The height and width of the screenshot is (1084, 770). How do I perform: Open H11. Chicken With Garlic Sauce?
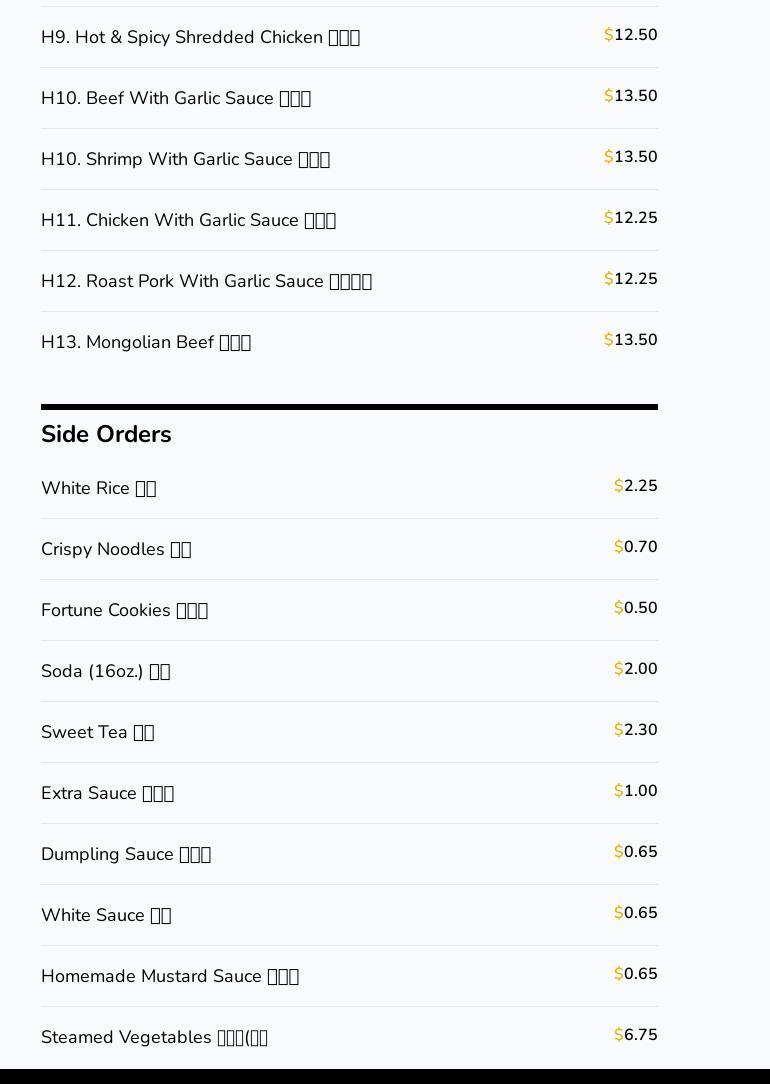tap(188, 220)
